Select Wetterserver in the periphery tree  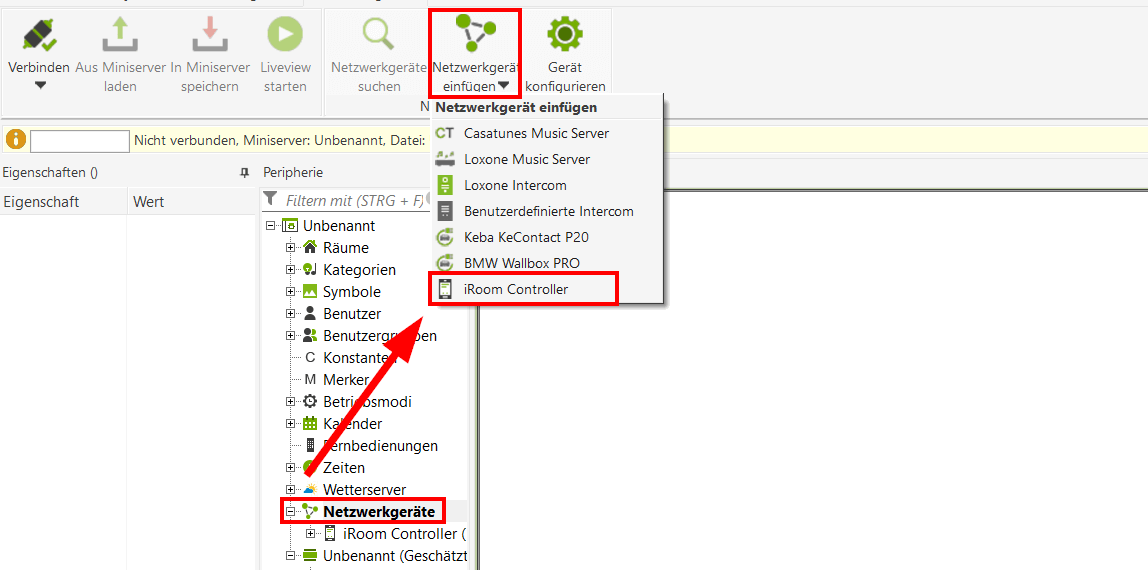[364, 490]
